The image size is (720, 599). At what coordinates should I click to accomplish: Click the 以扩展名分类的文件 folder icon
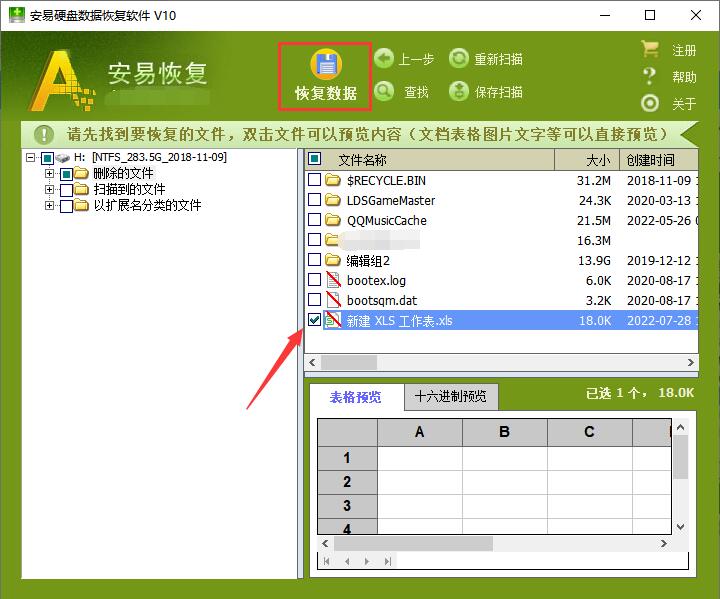point(81,205)
